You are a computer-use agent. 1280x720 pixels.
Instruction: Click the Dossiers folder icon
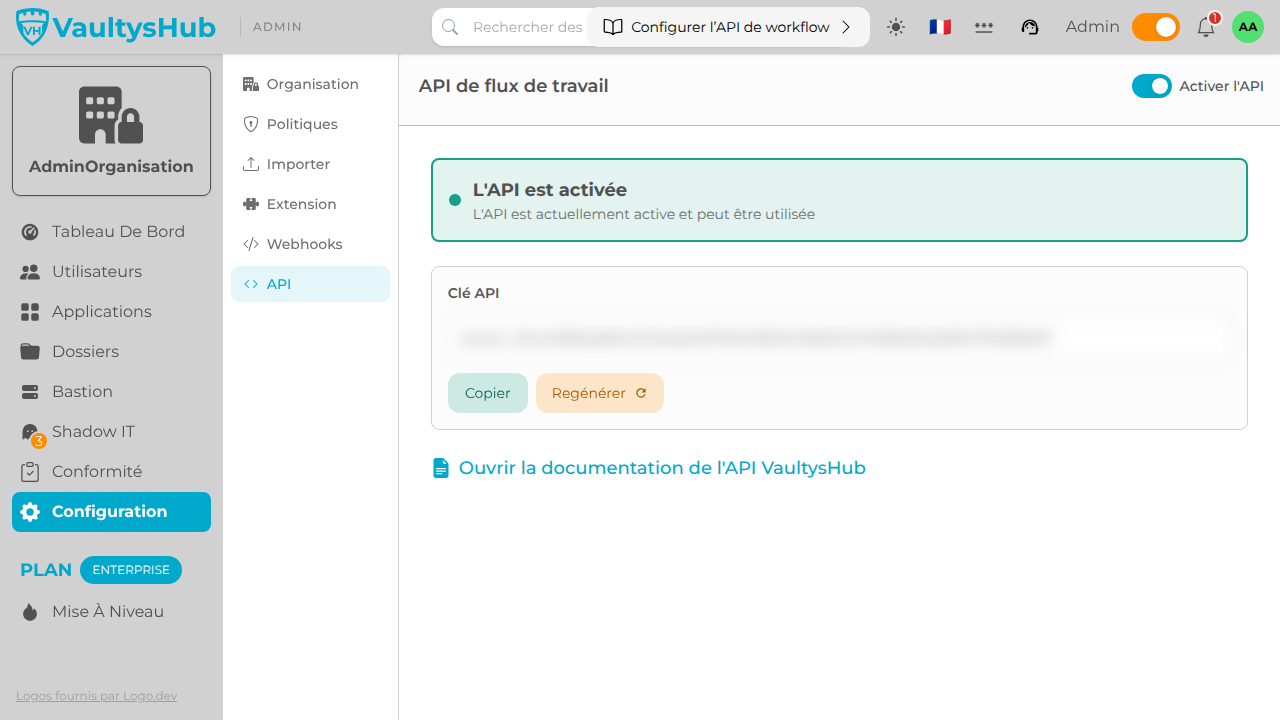tap(30, 352)
